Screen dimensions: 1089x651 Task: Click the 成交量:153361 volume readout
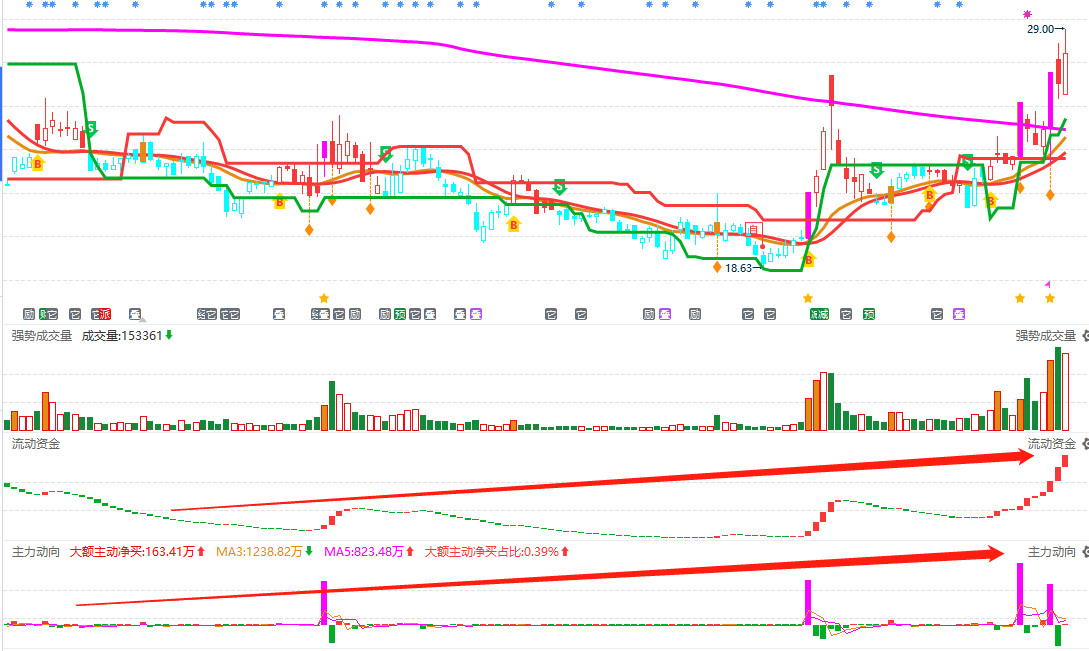[x=121, y=336]
